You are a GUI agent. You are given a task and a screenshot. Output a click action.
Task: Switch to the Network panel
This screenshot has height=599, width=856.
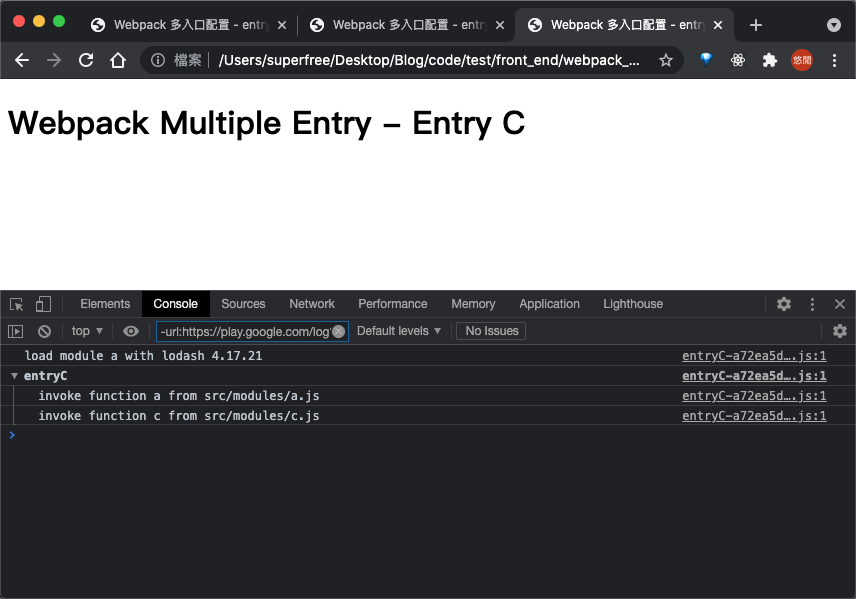tap(311, 303)
